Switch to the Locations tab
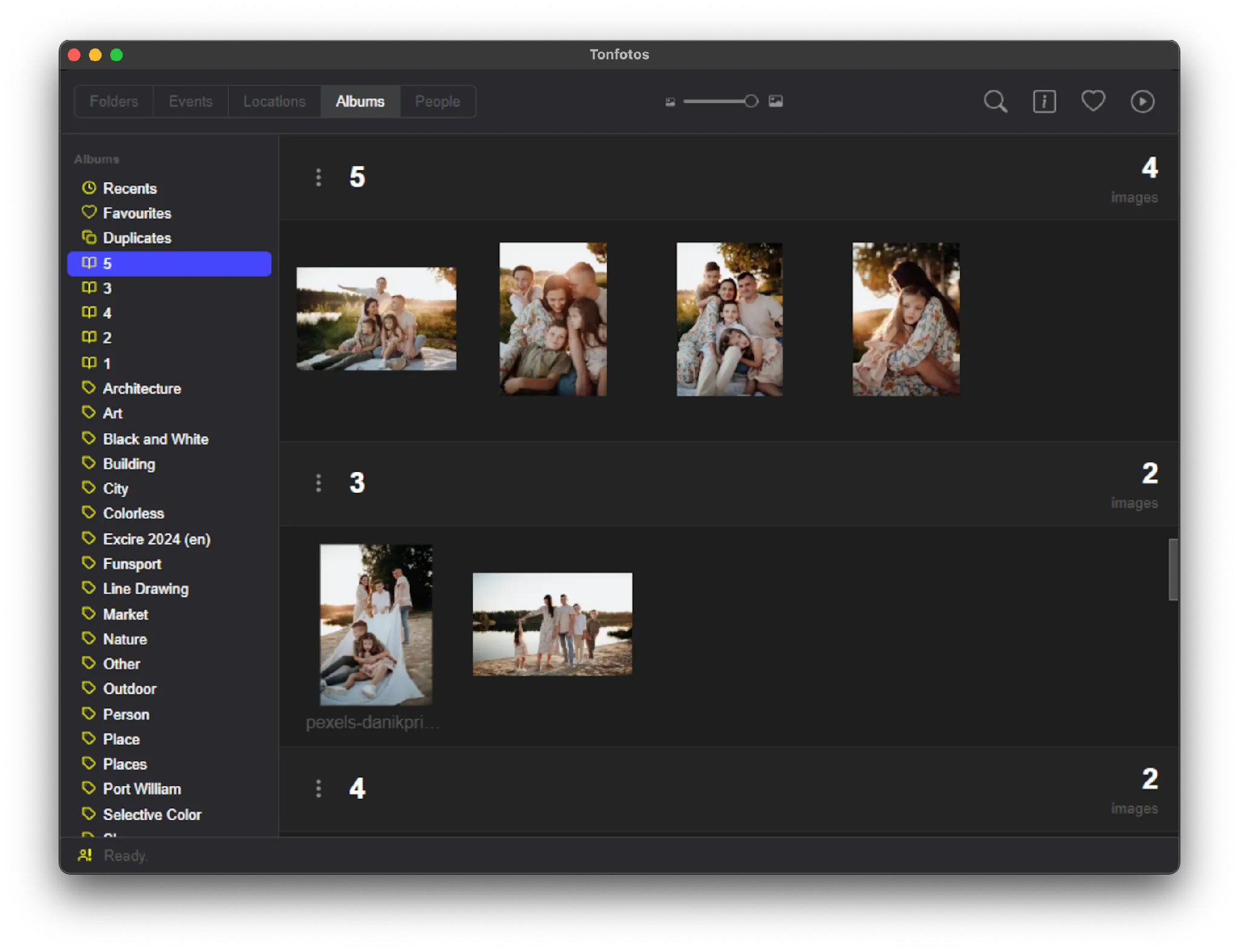The height and width of the screenshot is (952, 1239). pos(274,102)
